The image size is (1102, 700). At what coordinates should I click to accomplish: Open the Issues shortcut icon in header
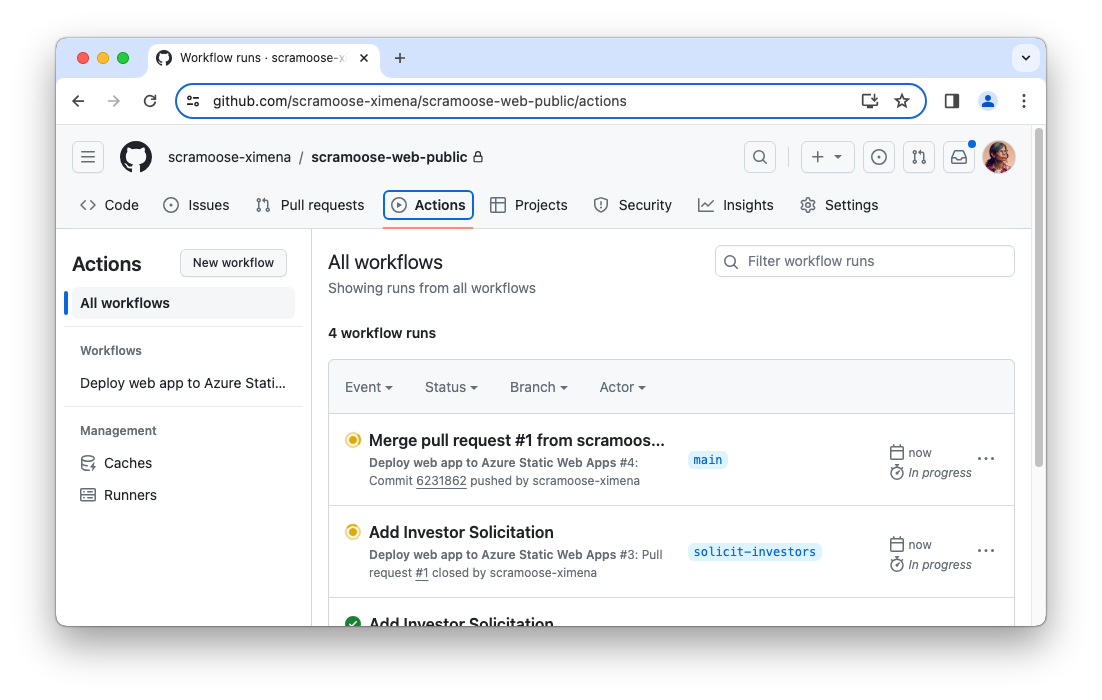(879, 157)
